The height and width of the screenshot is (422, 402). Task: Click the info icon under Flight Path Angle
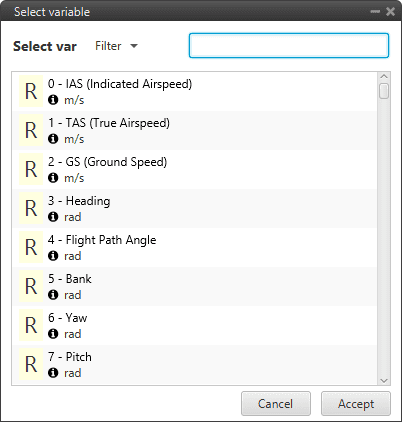[x=53, y=256]
